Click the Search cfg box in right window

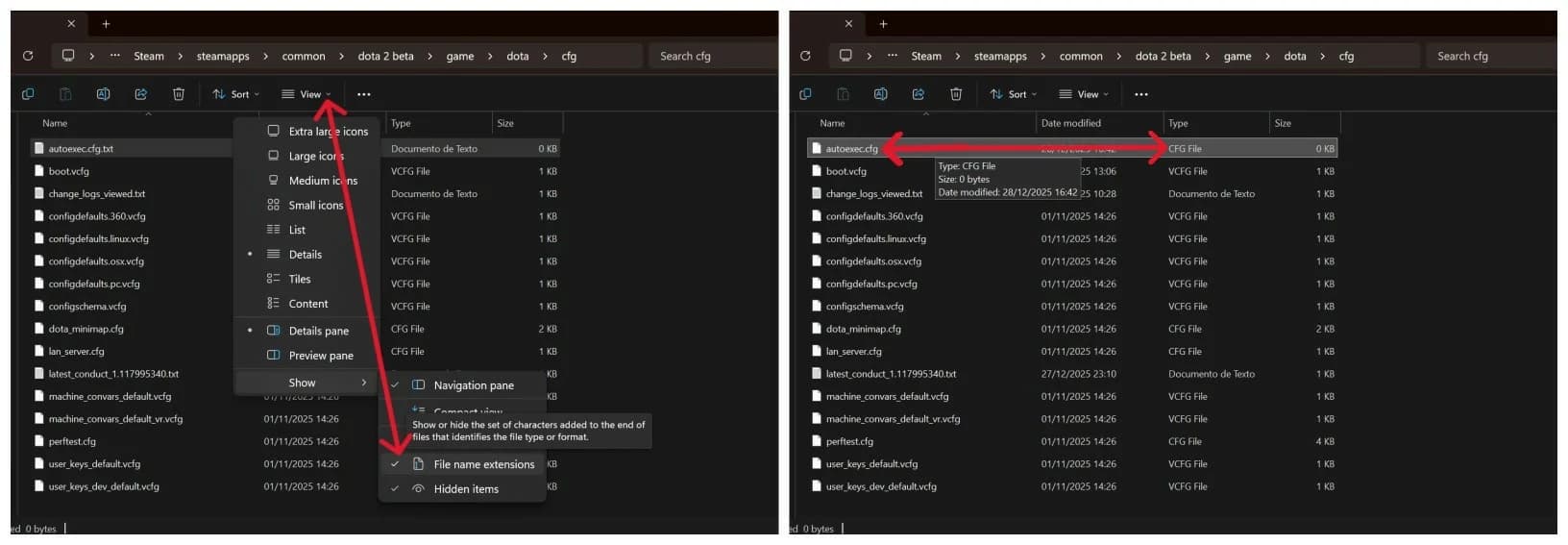pos(1489,56)
